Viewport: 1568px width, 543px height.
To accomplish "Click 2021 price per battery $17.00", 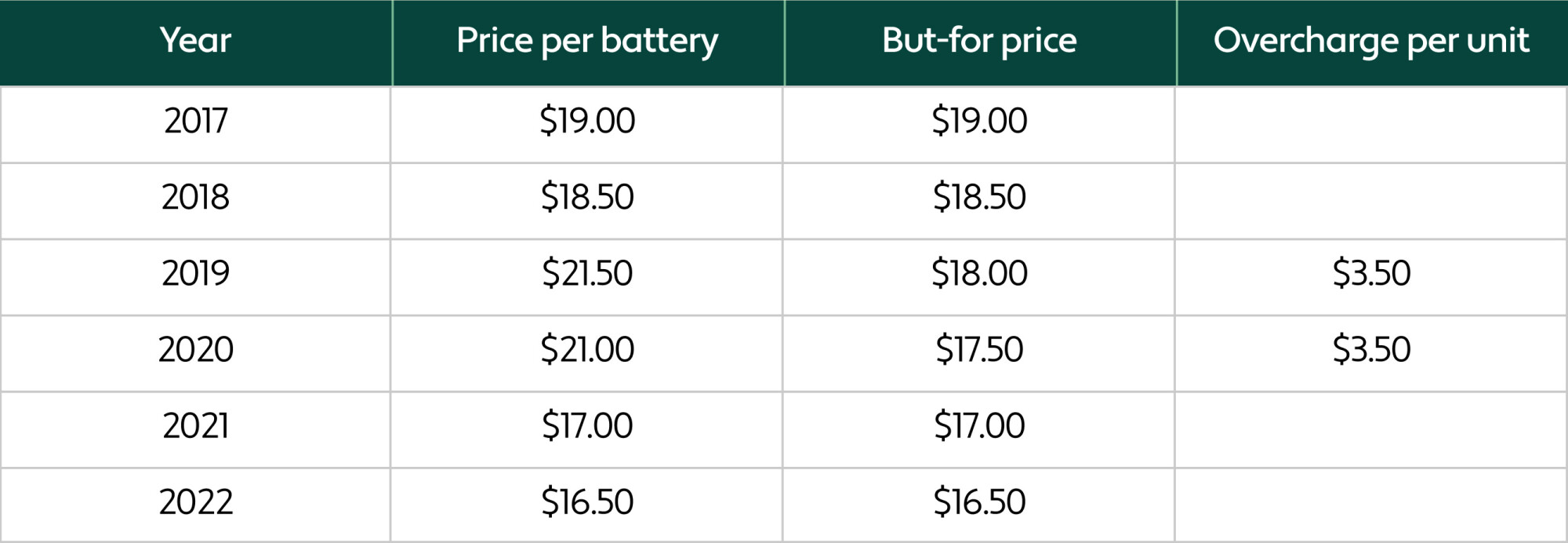I will (587, 425).
